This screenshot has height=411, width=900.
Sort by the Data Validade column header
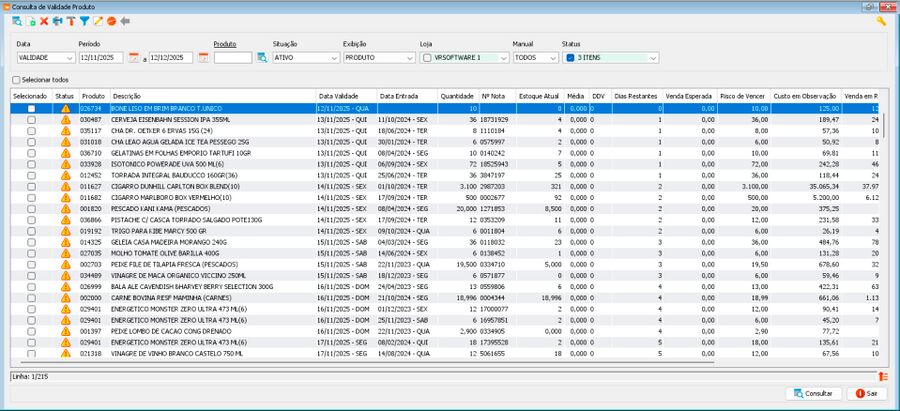coord(346,96)
